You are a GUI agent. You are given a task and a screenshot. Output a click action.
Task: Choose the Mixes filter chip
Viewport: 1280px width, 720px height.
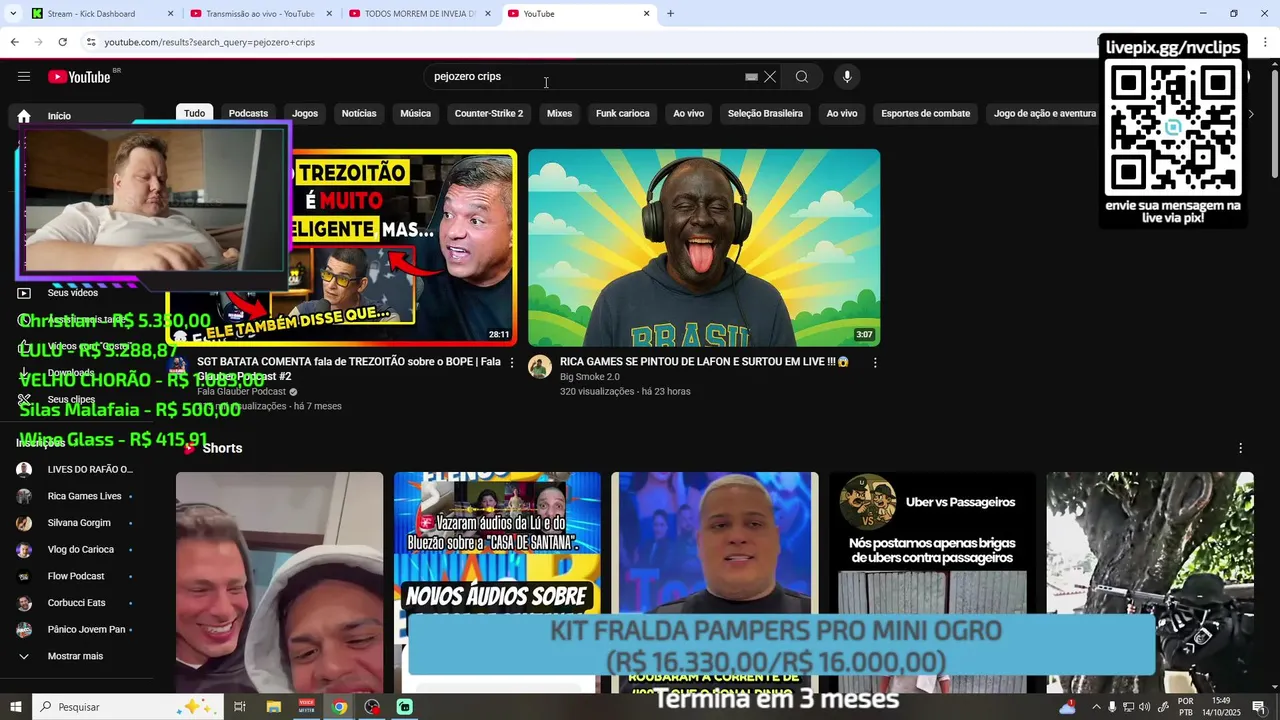coord(559,113)
